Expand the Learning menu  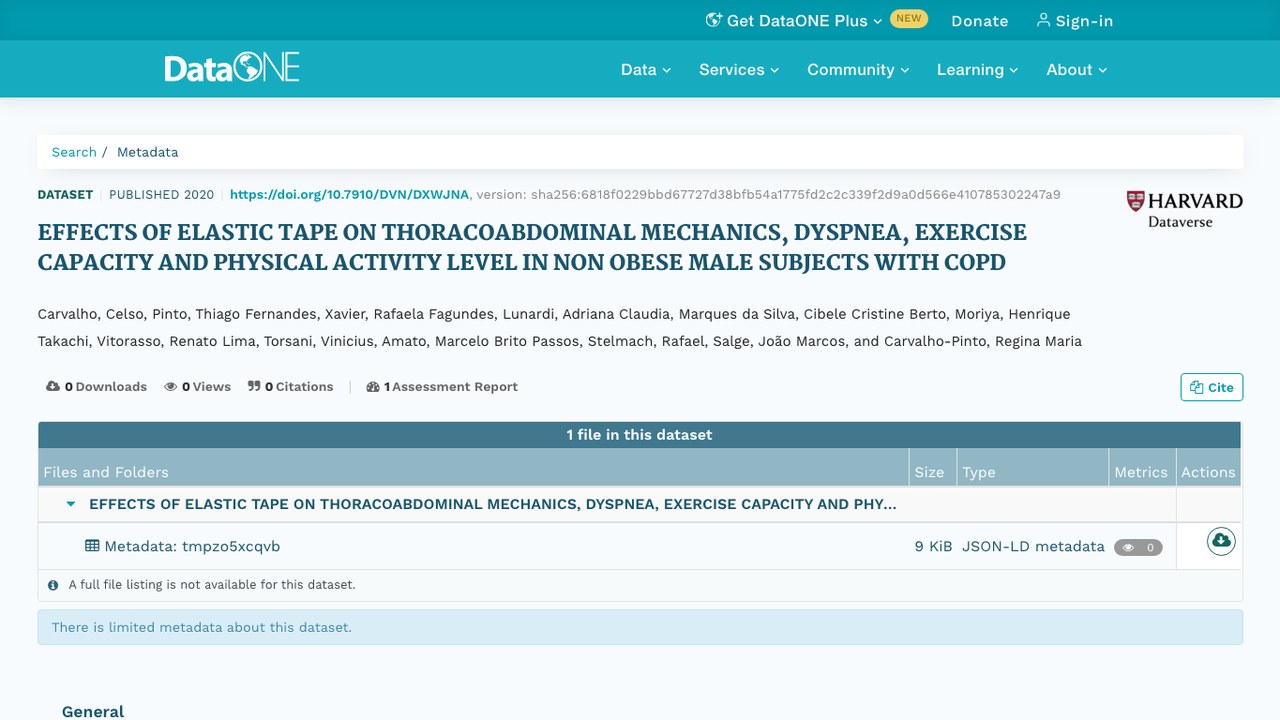[x=977, y=70]
